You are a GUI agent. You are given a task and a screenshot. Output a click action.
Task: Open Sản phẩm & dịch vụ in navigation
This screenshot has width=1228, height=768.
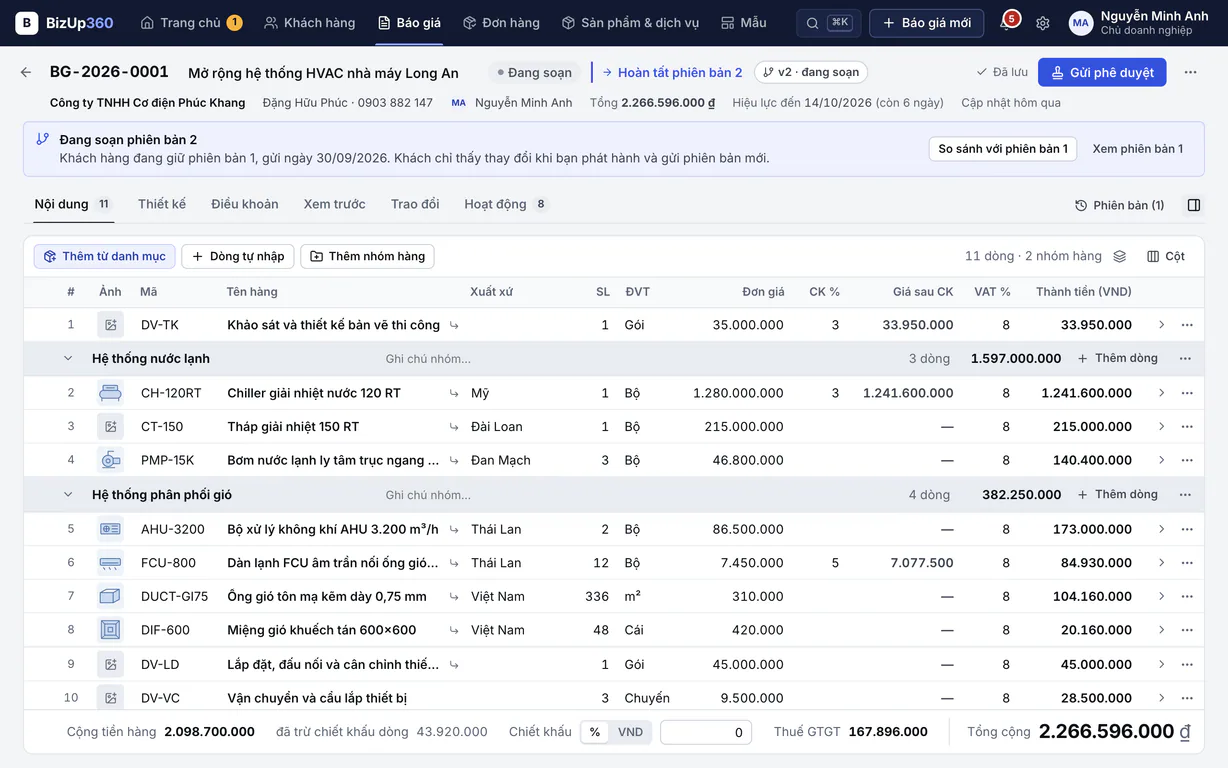pyautogui.click(x=630, y=23)
